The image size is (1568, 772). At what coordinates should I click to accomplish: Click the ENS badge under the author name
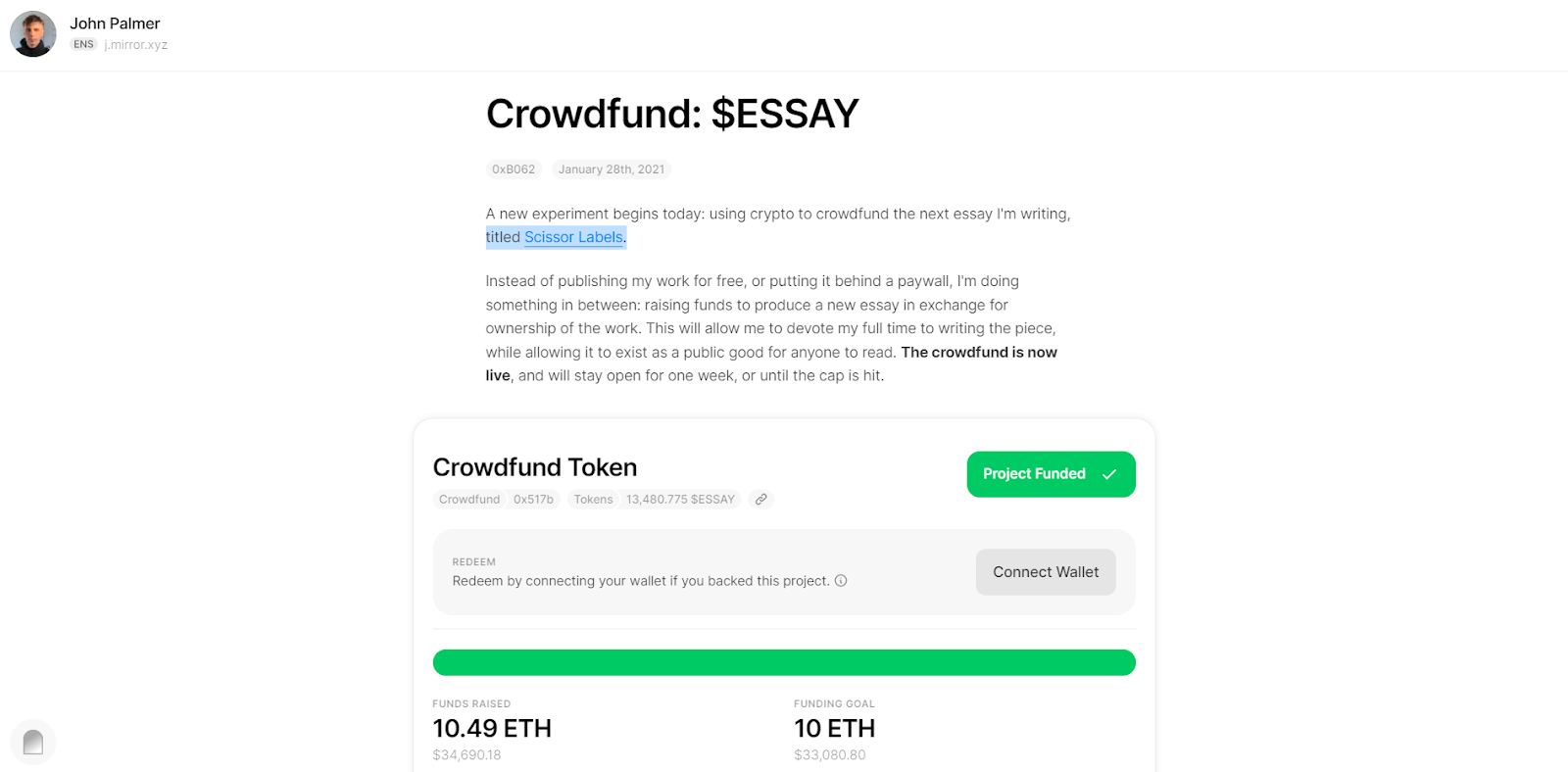(x=83, y=45)
